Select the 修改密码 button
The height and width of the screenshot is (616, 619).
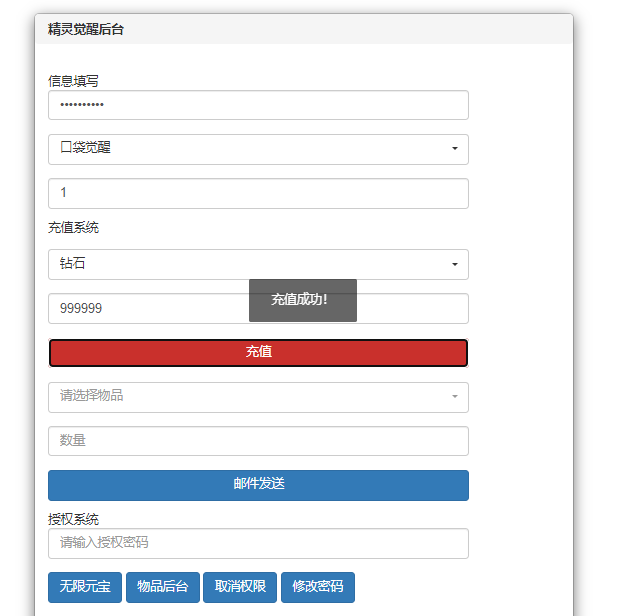(x=318, y=587)
